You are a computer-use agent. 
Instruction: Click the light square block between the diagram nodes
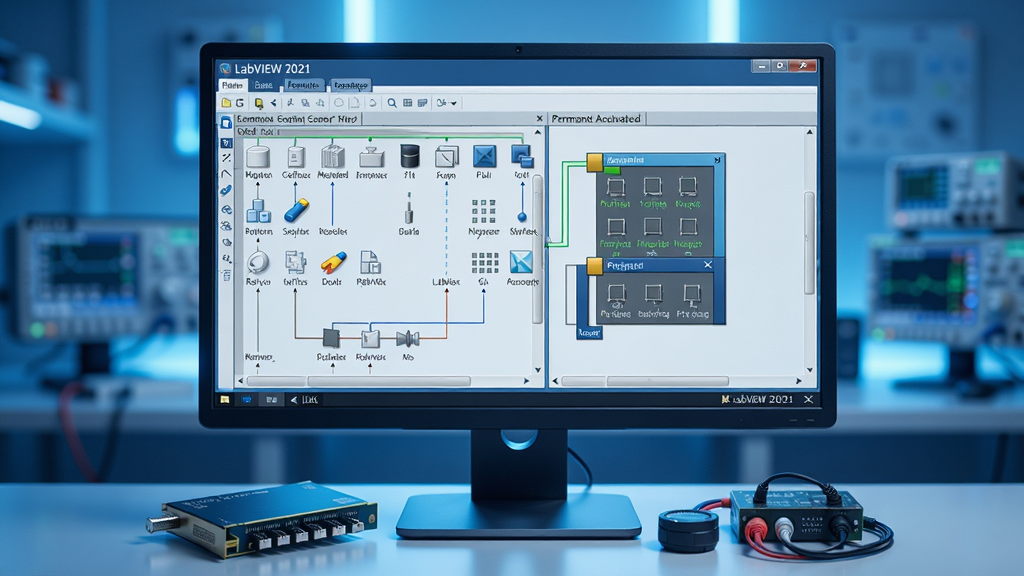[x=370, y=338]
